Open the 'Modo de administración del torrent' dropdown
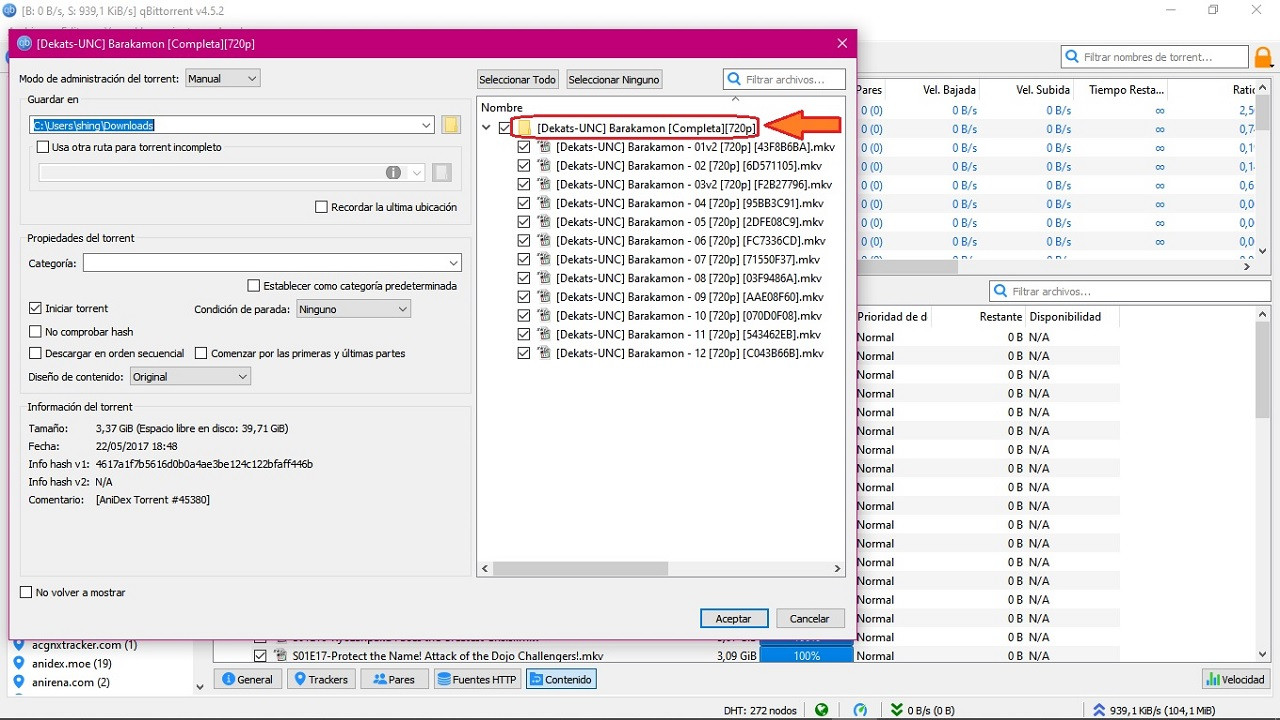The width and height of the screenshot is (1280, 720). [222, 78]
